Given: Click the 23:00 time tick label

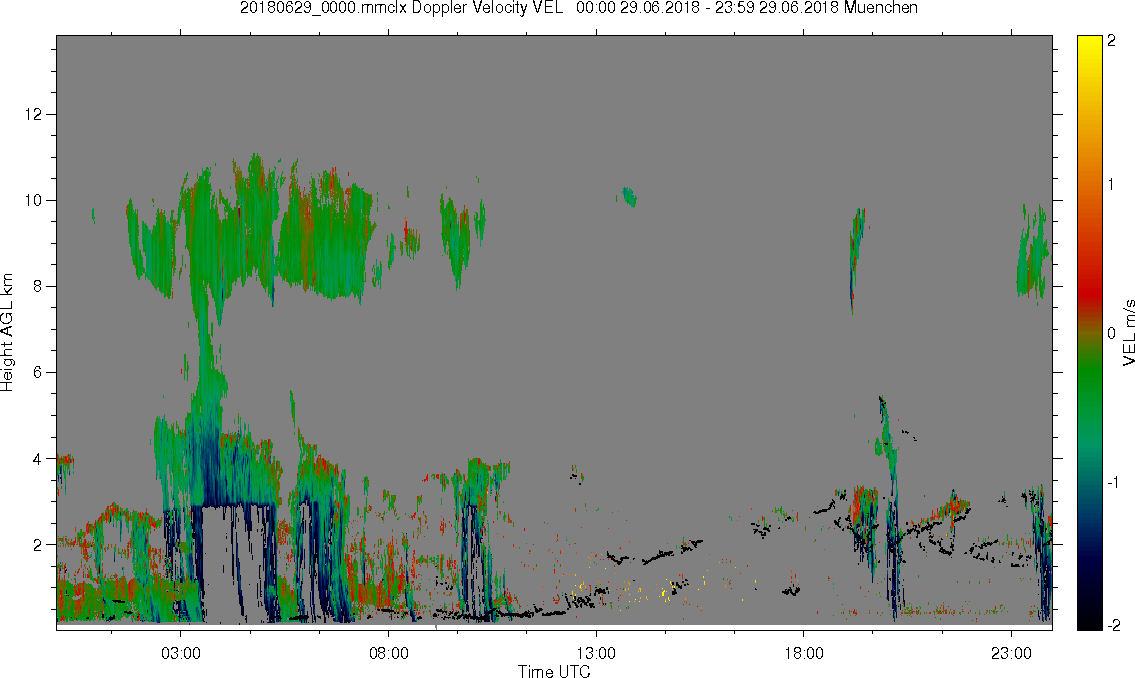Looking at the screenshot, I should point(1011,653).
